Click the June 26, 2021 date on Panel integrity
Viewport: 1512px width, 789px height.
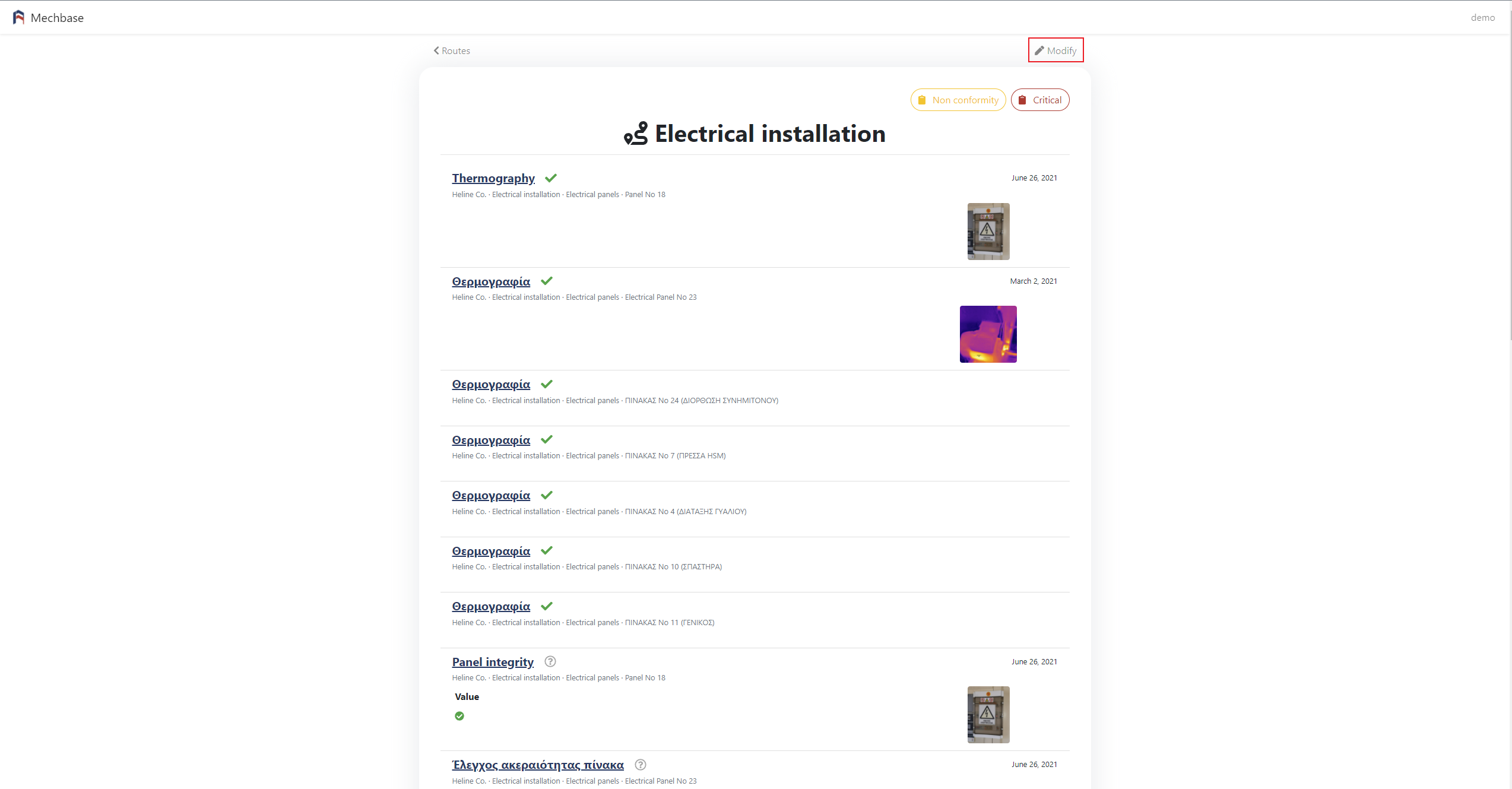click(1034, 662)
